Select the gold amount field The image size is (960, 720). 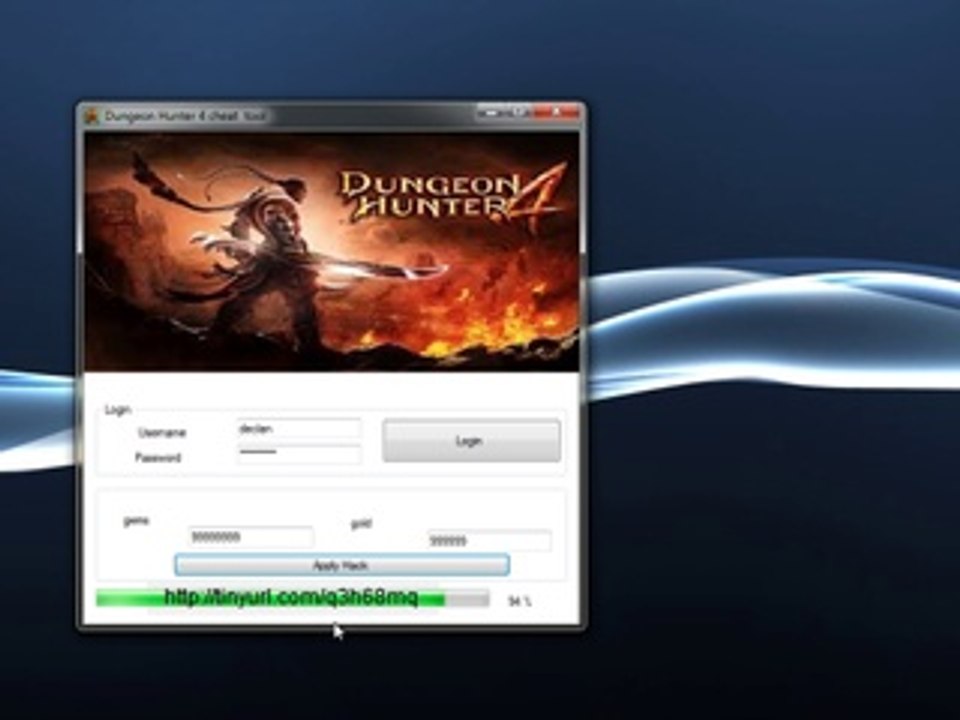[490, 541]
